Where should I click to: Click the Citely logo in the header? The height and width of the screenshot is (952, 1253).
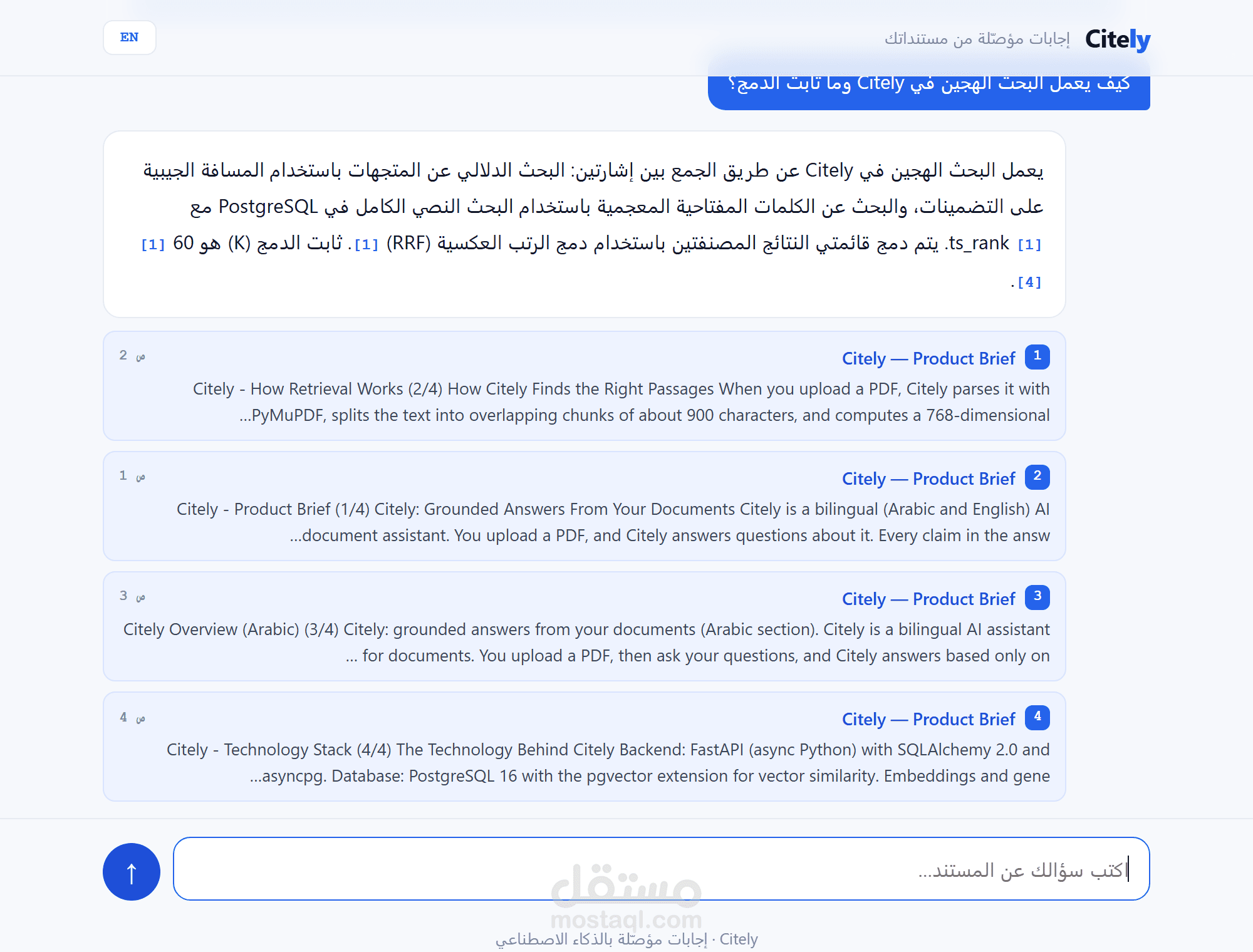[x=1118, y=39]
